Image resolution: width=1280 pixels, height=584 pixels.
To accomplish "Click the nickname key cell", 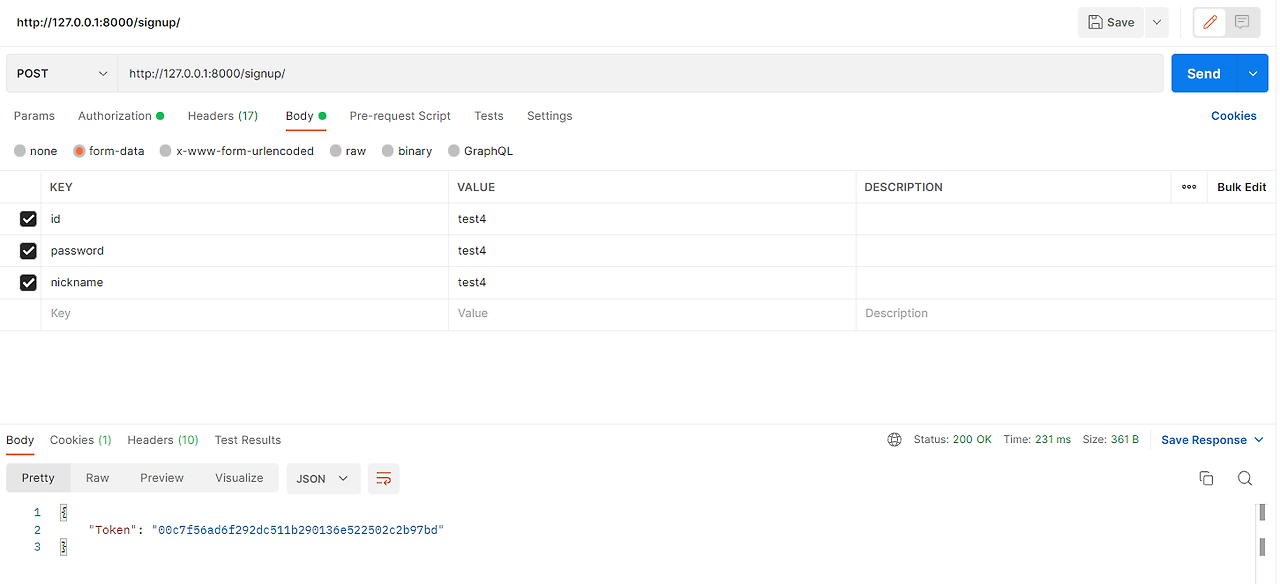I will 245,283.
